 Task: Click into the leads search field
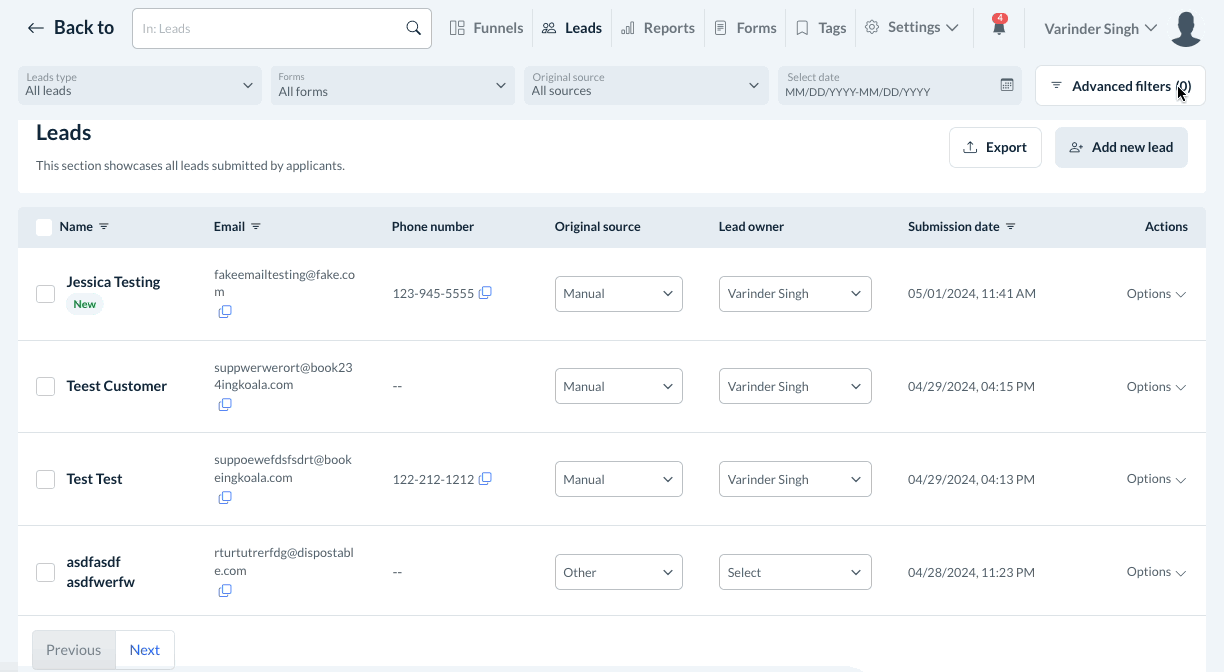pos(270,28)
